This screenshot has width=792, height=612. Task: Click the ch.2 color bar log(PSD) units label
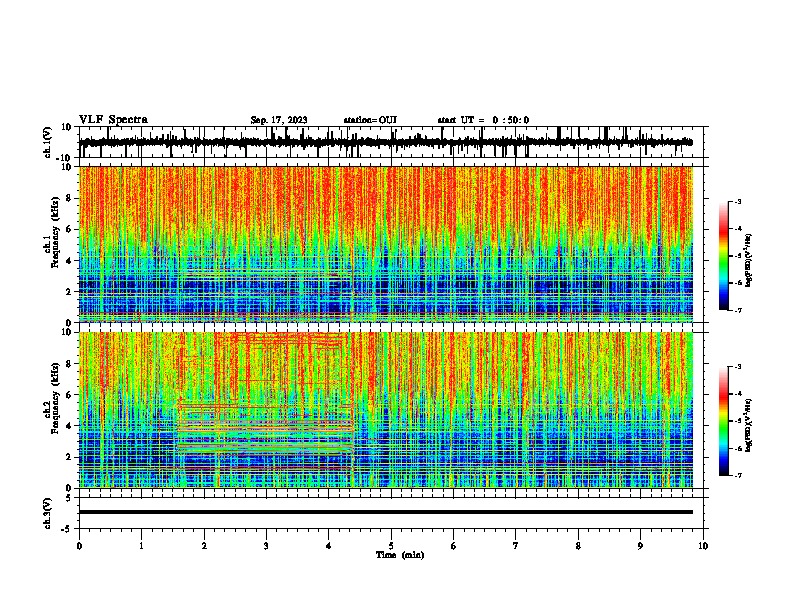point(749,425)
